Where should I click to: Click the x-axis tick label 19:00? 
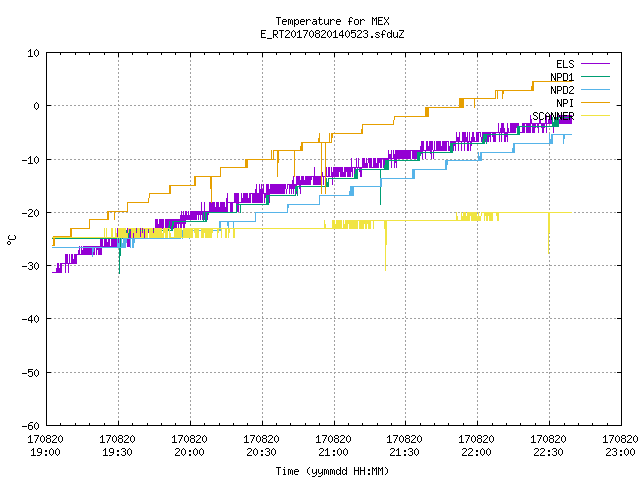pyautogui.click(x=45, y=452)
